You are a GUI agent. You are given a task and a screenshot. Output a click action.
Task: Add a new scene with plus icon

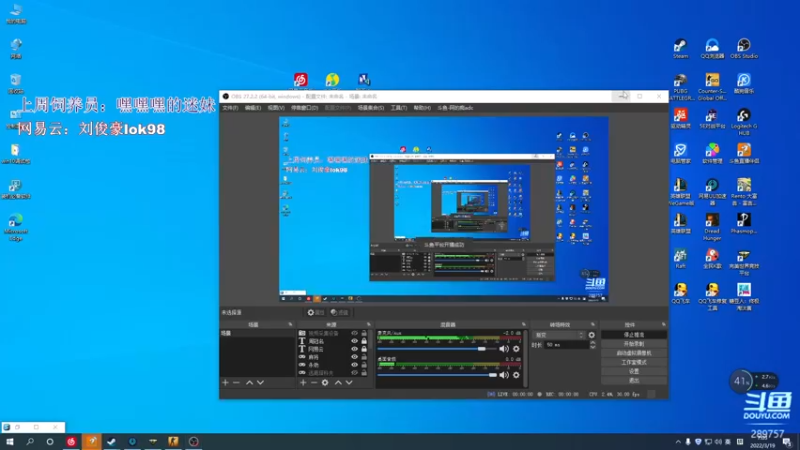(x=226, y=382)
